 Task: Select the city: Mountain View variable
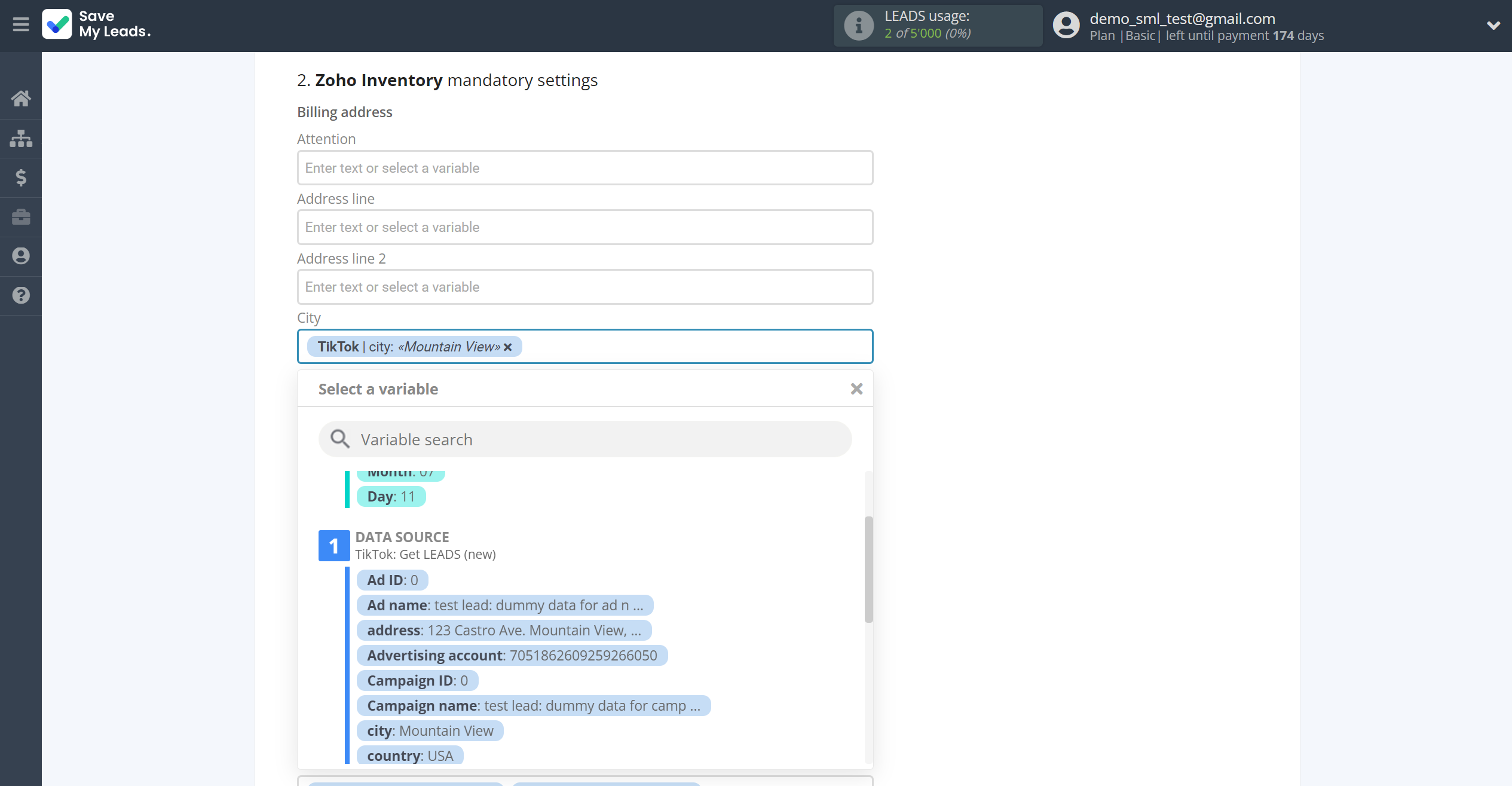coord(430,731)
